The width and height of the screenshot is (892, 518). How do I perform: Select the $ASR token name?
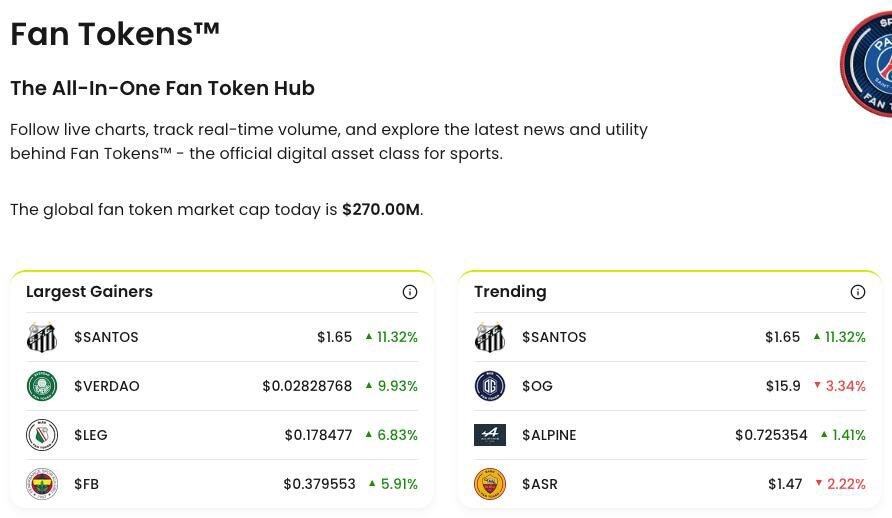click(540, 484)
